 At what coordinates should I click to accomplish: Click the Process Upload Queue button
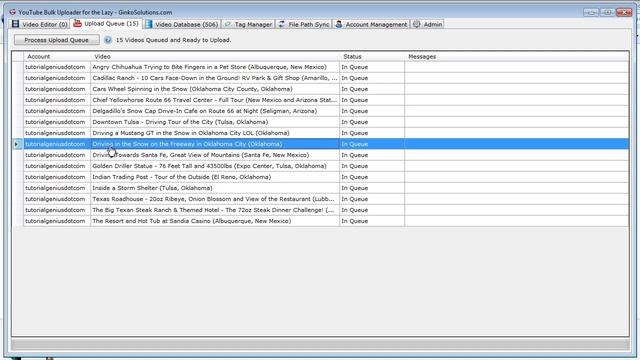[56, 40]
